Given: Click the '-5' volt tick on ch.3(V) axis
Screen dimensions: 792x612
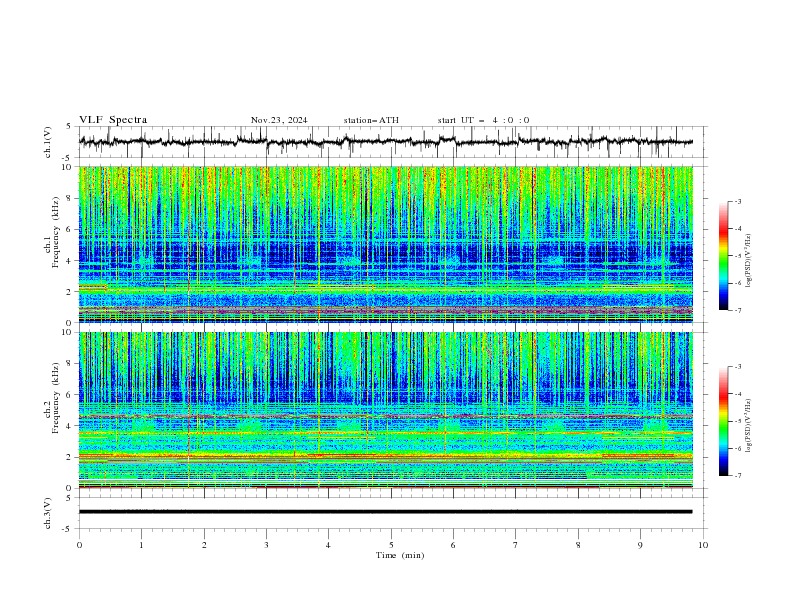Looking at the screenshot, I should (x=68, y=529).
